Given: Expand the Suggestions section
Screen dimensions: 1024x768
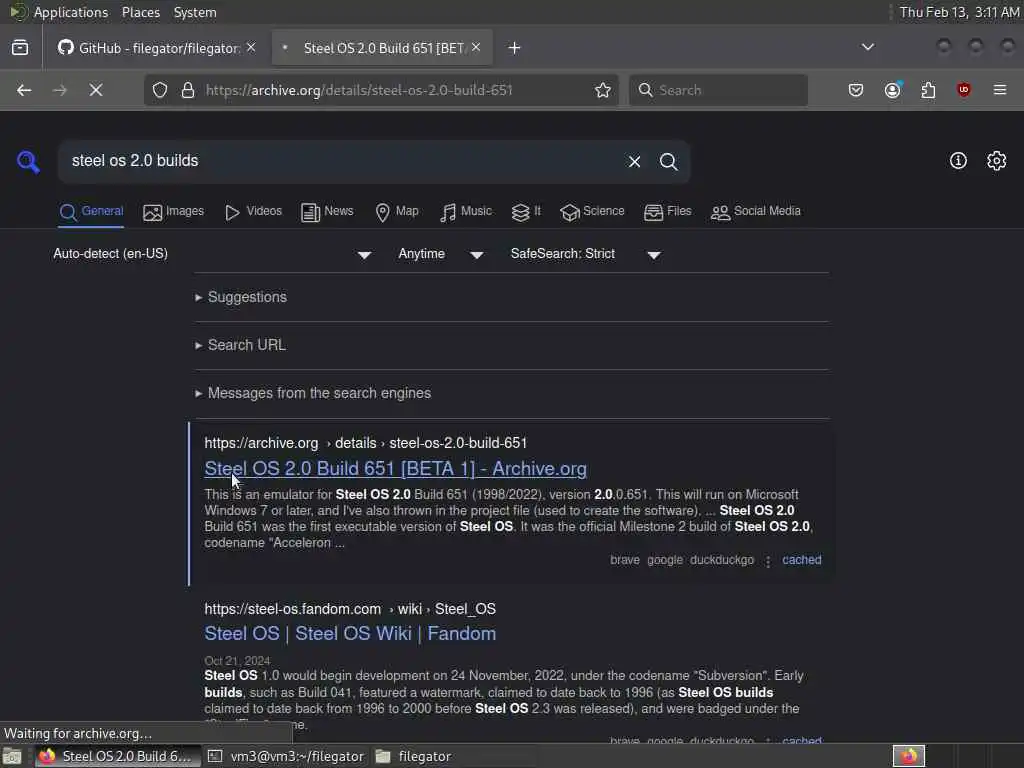Looking at the screenshot, I should click(241, 297).
